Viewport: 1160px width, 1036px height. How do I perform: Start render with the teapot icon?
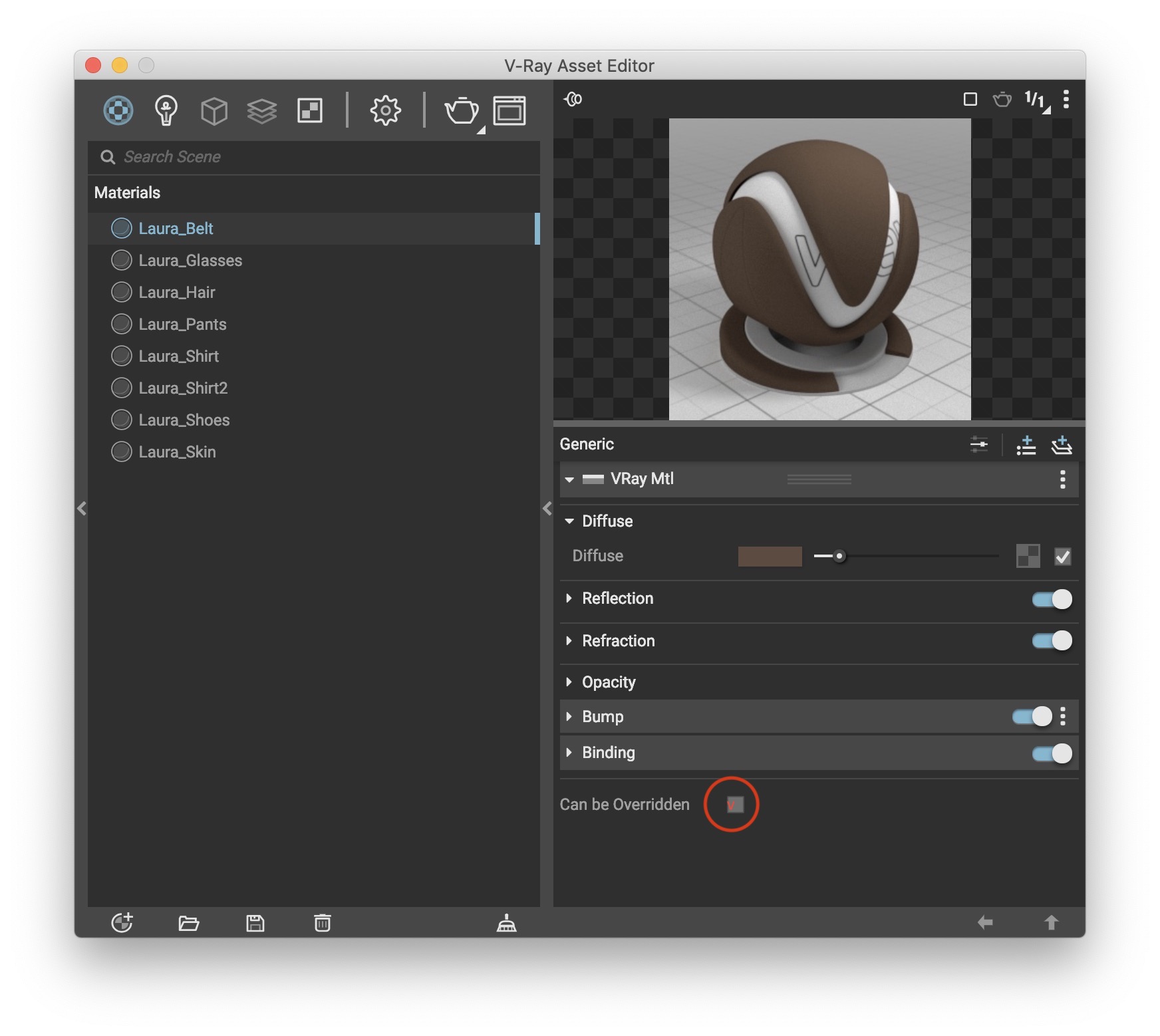pyautogui.click(x=461, y=110)
